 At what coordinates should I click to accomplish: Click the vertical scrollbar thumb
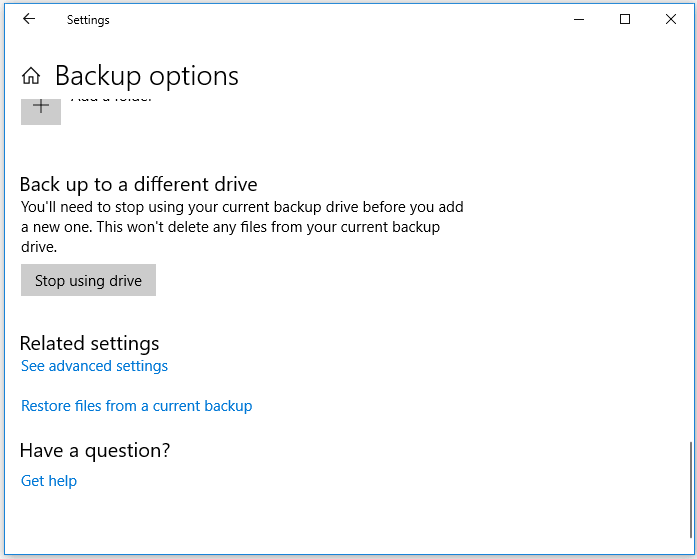[689, 490]
